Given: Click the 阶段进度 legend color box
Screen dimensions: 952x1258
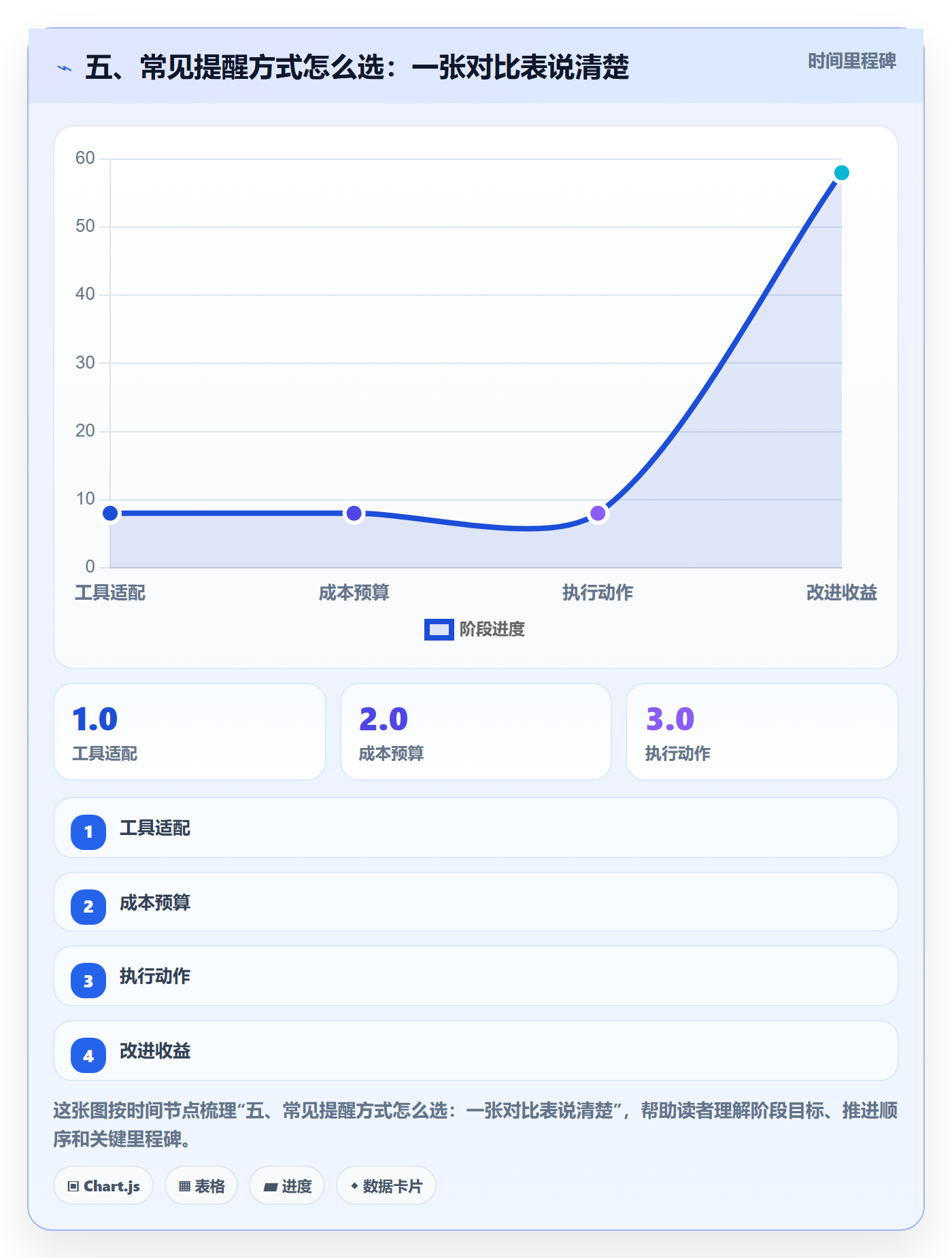Looking at the screenshot, I should (x=439, y=630).
